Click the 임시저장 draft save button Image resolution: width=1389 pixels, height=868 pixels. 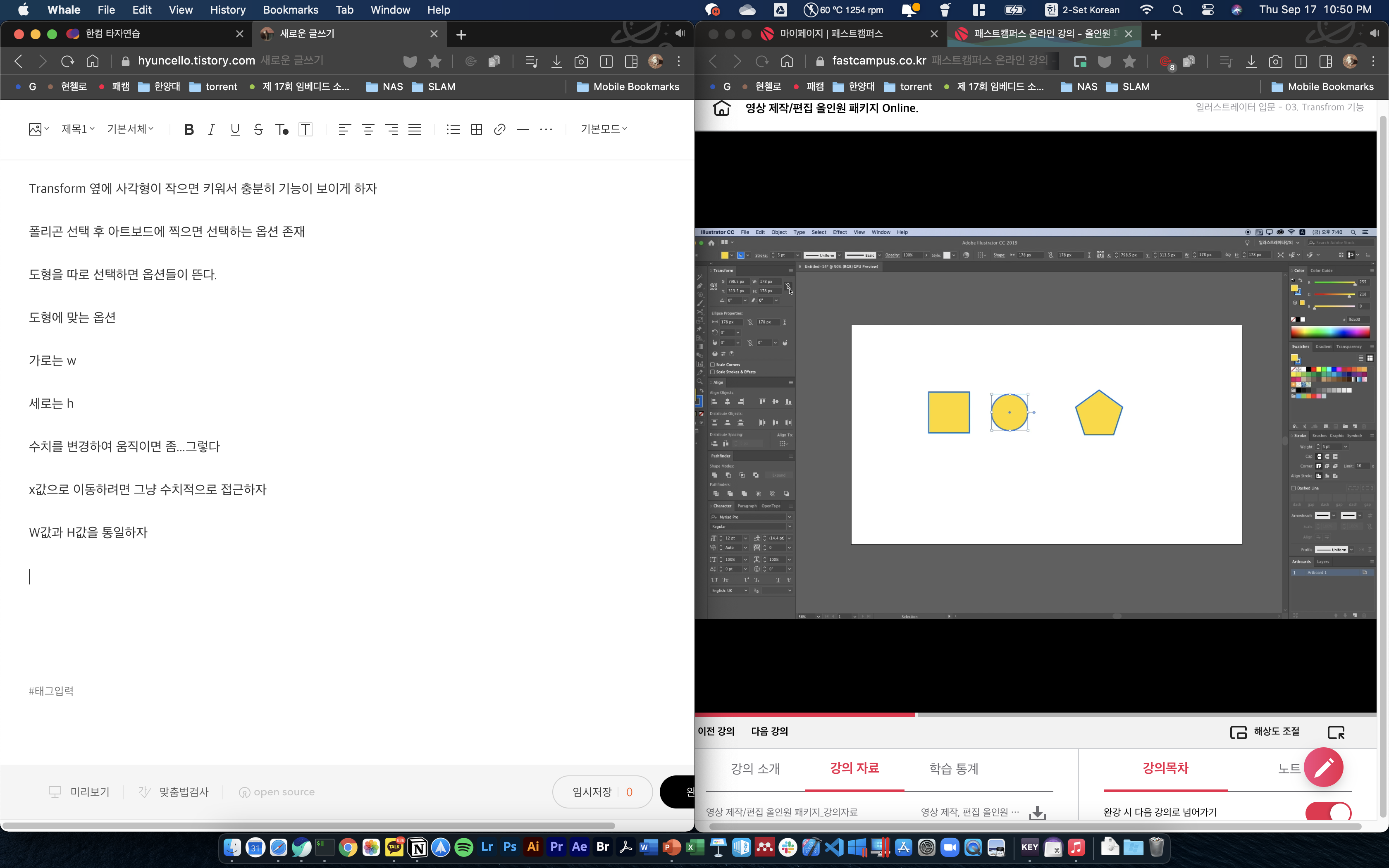[x=592, y=792]
